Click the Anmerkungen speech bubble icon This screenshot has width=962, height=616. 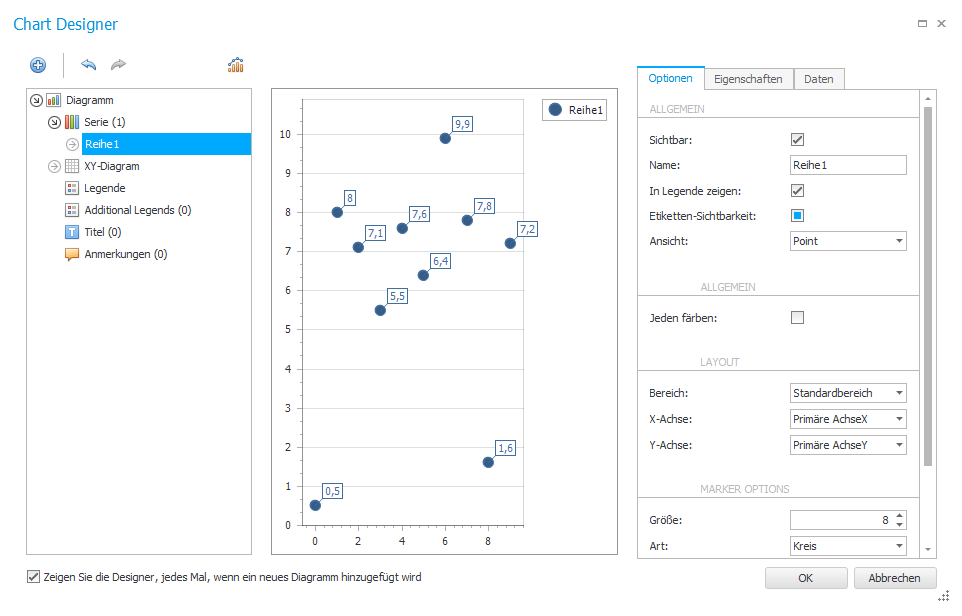[72, 254]
